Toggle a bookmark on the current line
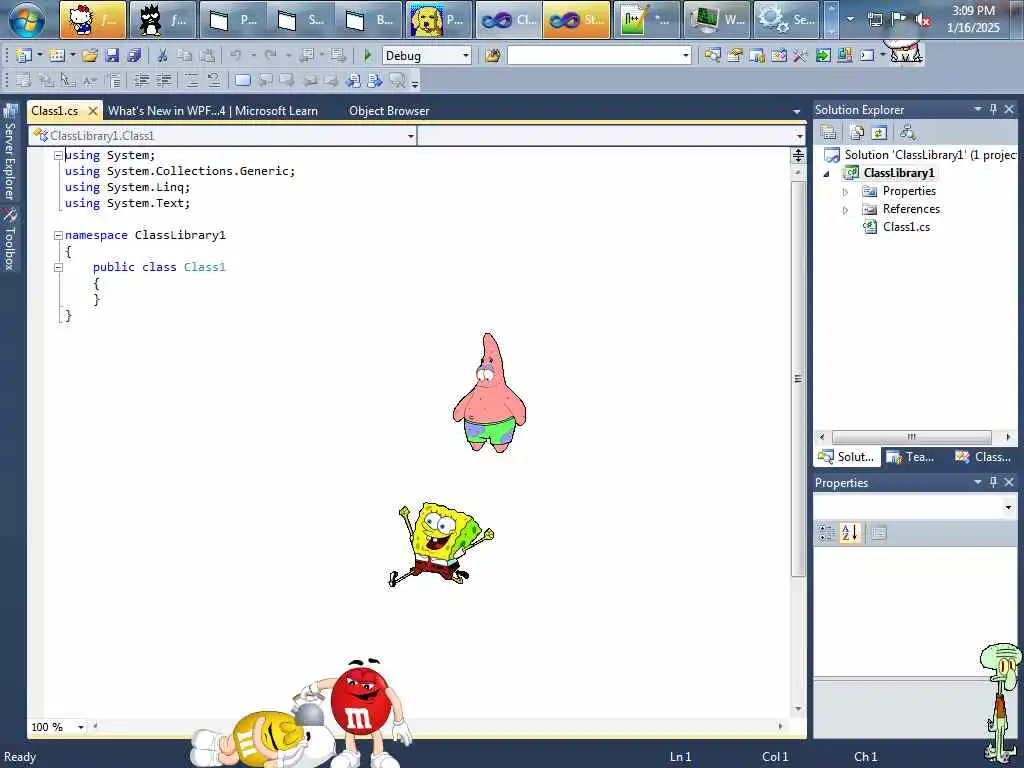This screenshot has width=1024, height=768. coord(242,80)
